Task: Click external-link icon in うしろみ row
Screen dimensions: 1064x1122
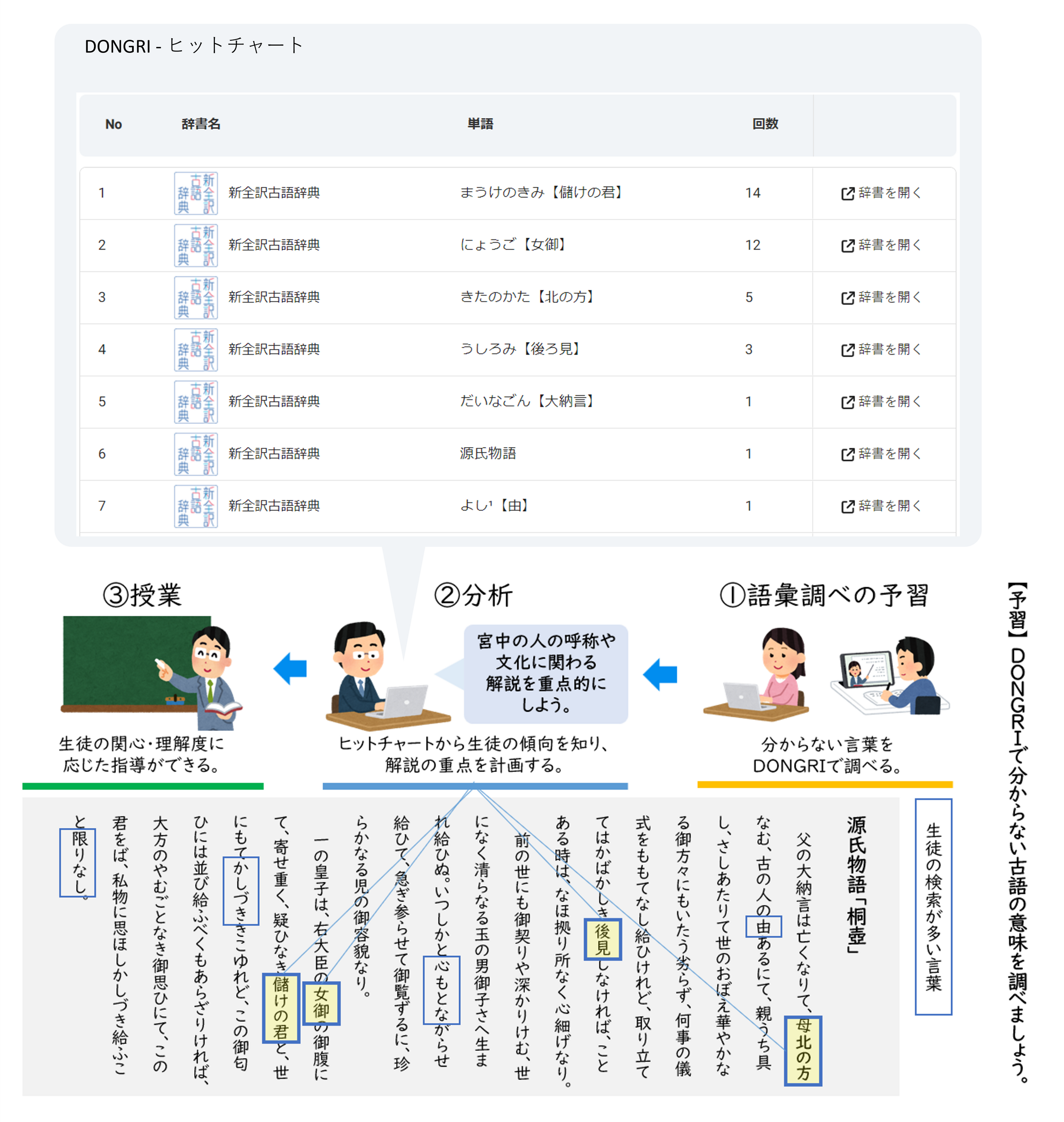Action: tap(847, 350)
